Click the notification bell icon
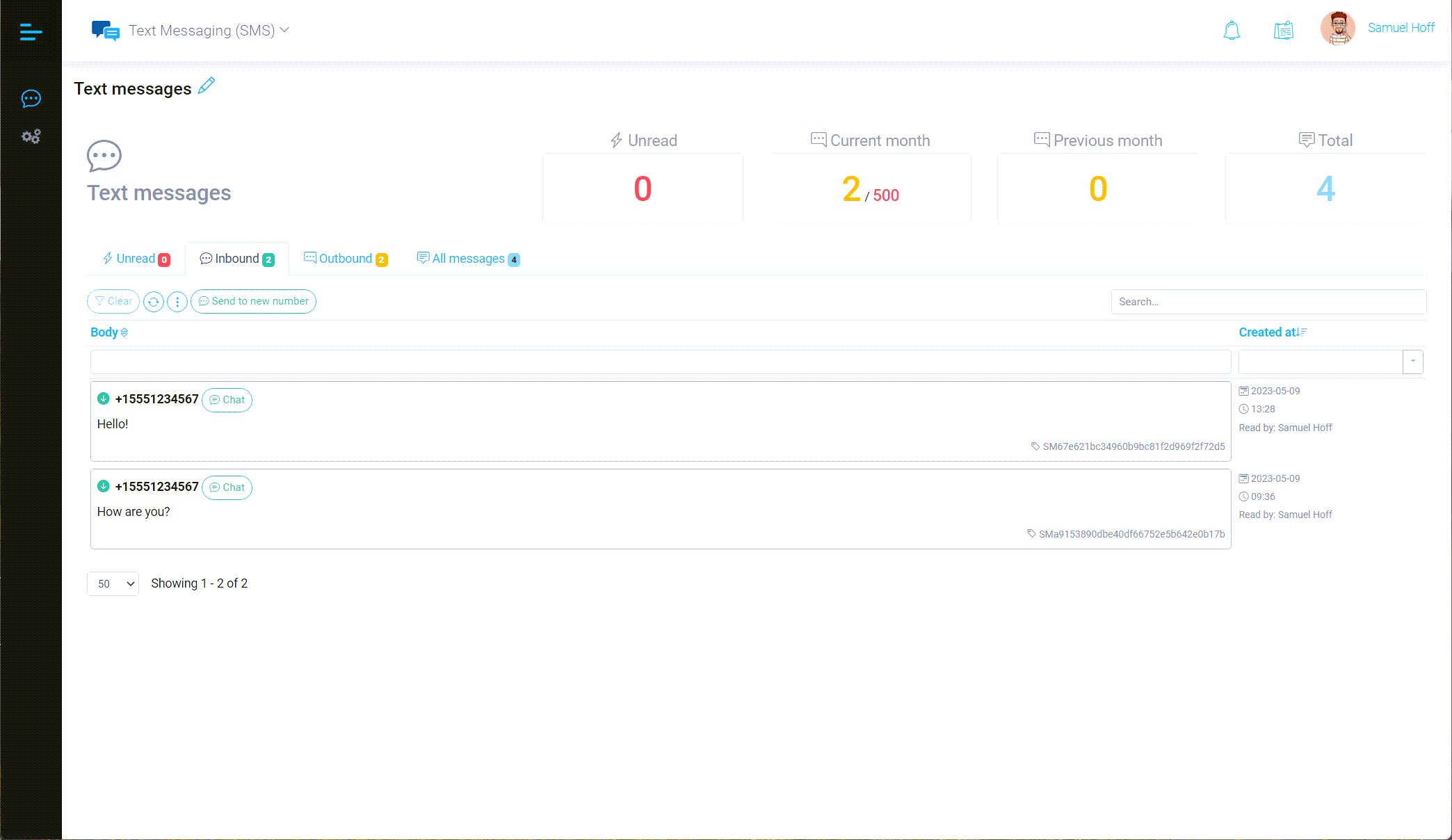Image resolution: width=1452 pixels, height=840 pixels. (1232, 31)
